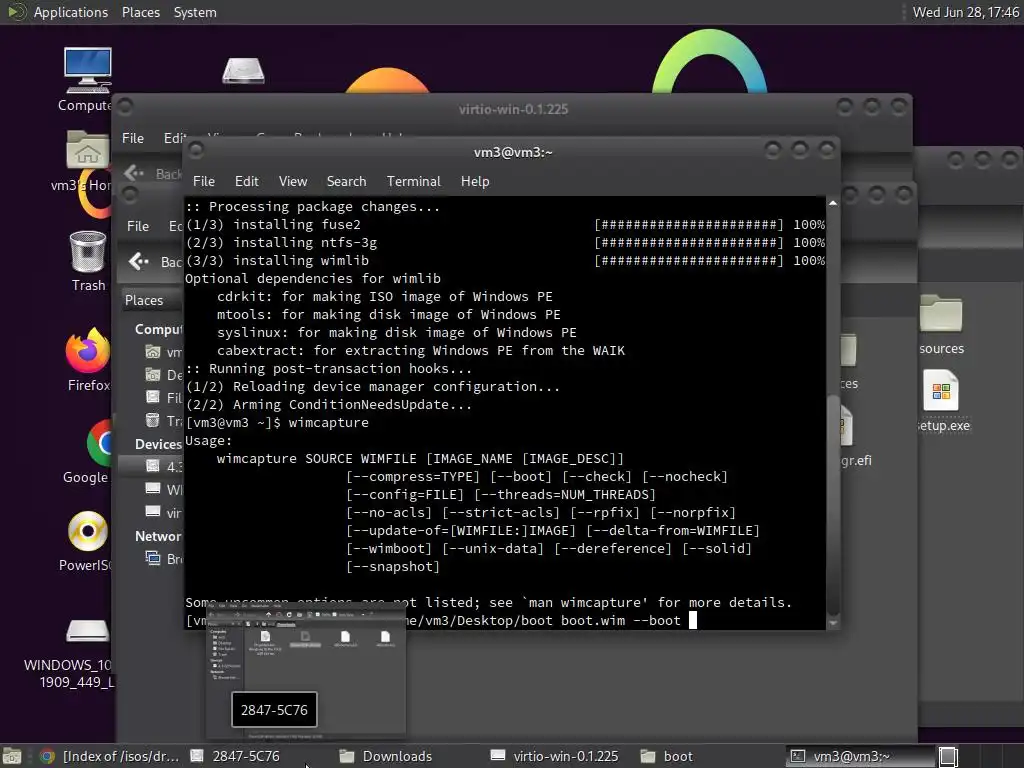Viewport: 1024px width, 768px height.
Task: Open the terminal's File menu
Action: [x=204, y=182]
